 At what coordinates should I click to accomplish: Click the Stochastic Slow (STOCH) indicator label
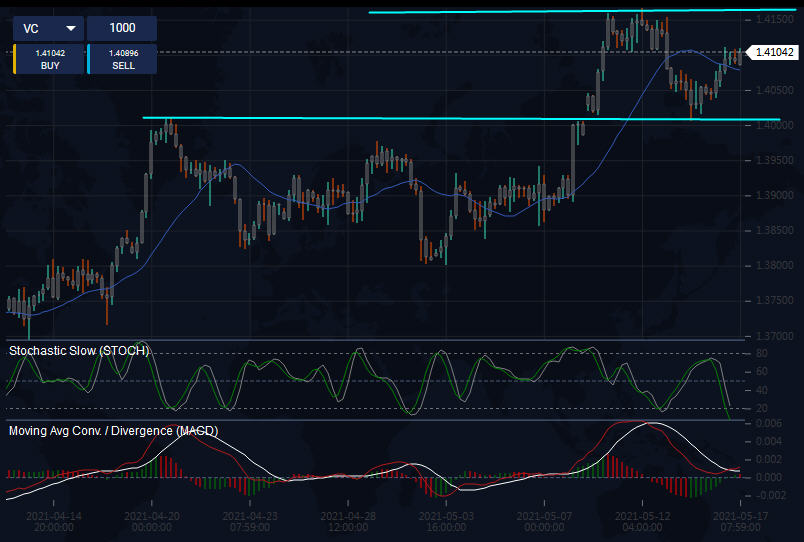pyautogui.click(x=79, y=351)
